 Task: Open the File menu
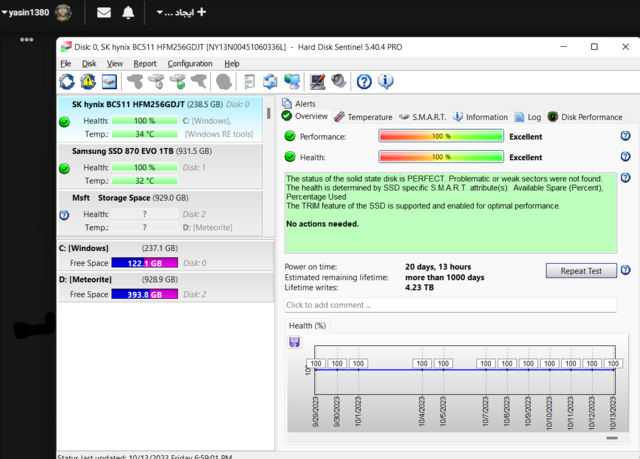click(66, 64)
